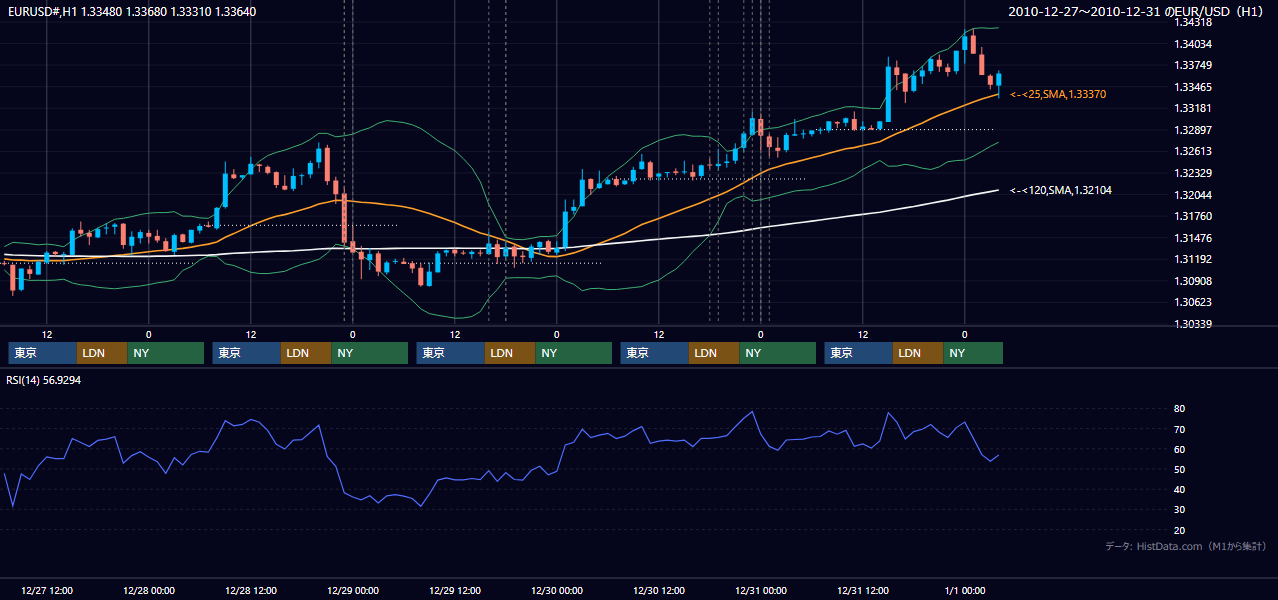Click the RSI scale value 70

(1179, 429)
